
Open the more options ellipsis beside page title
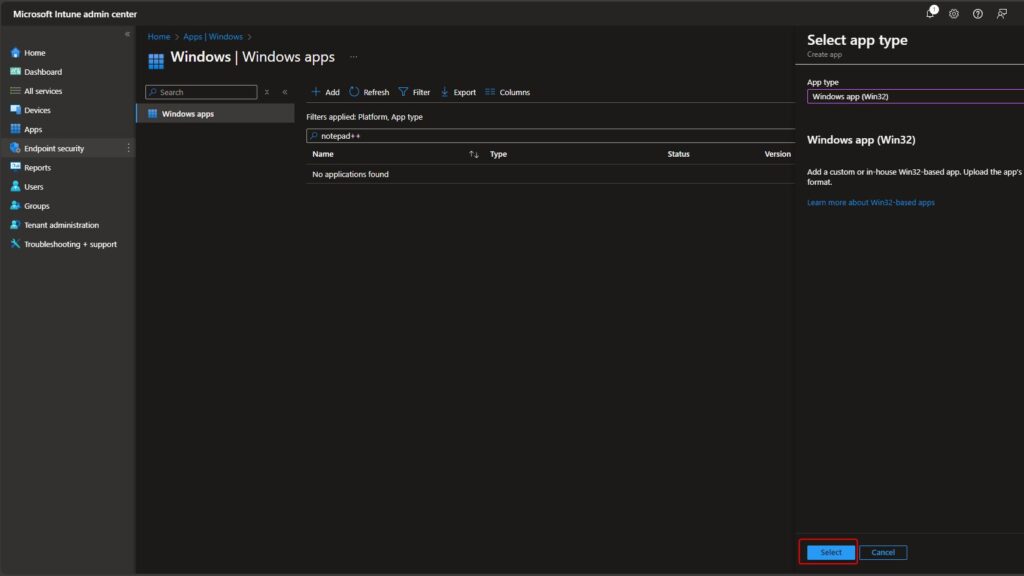pos(353,57)
